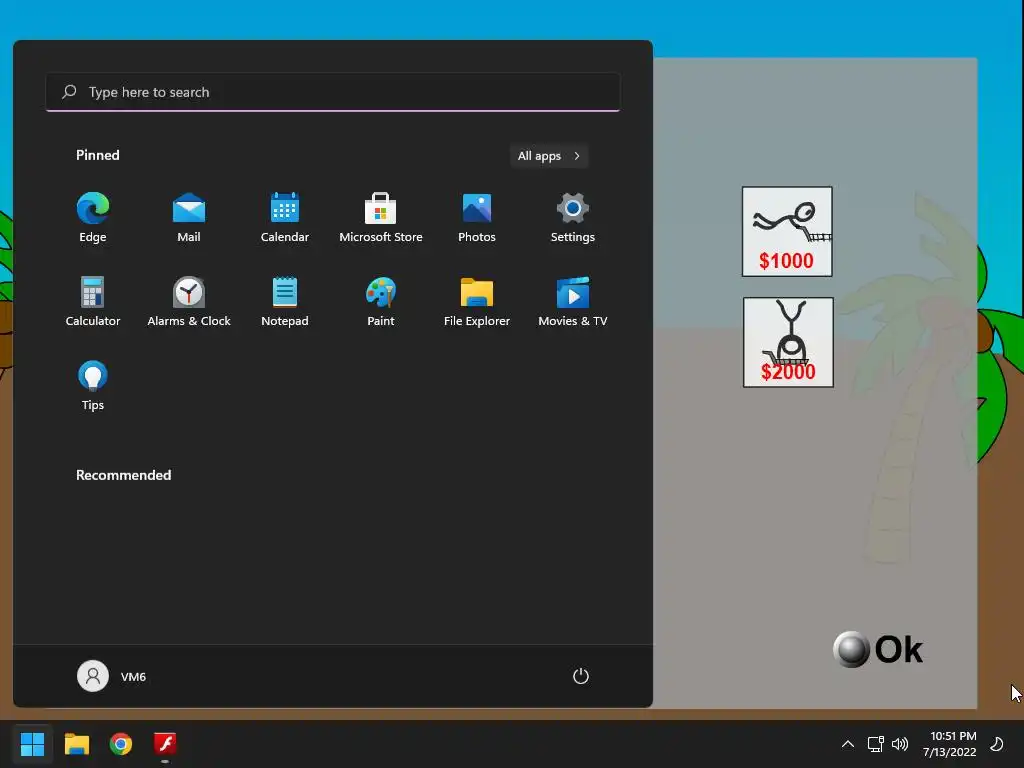1024x768 pixels.
Task: Open clock and date flyout
Action: click(x=950, y=743)
